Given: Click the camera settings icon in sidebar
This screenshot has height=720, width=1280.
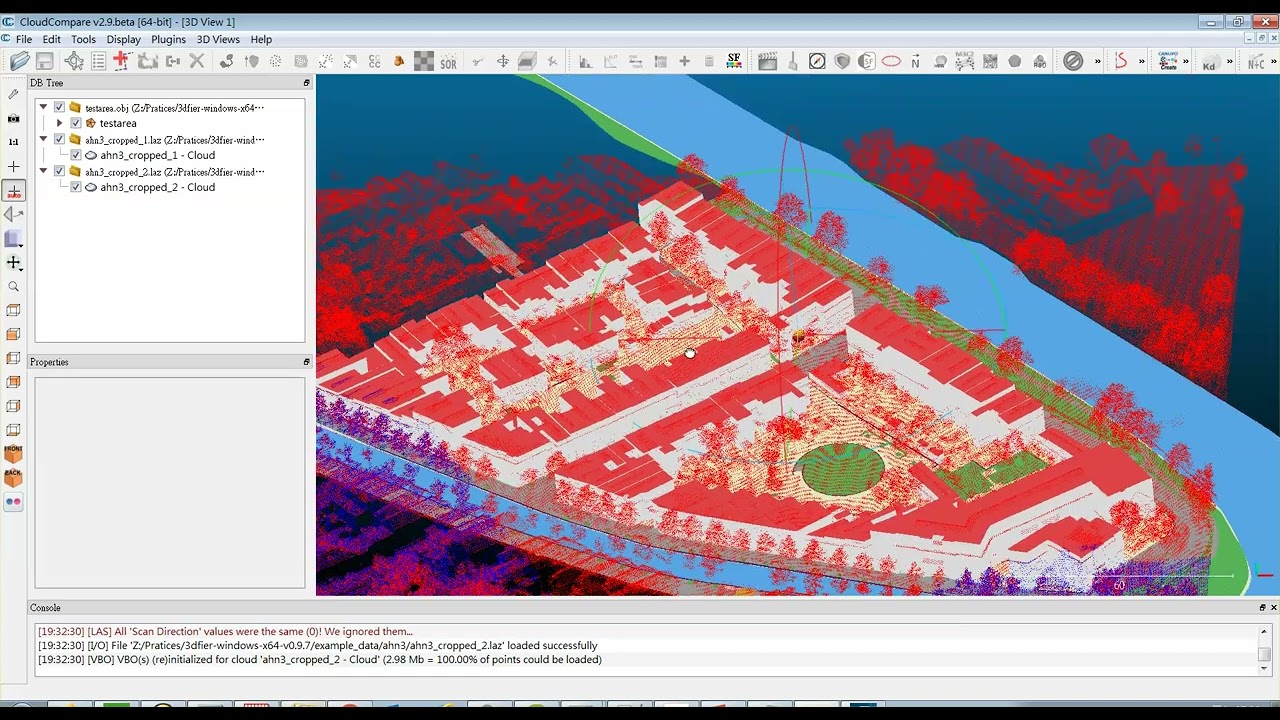Looking at the screenshot, I should pyautogui.click(x=14, y=118).
